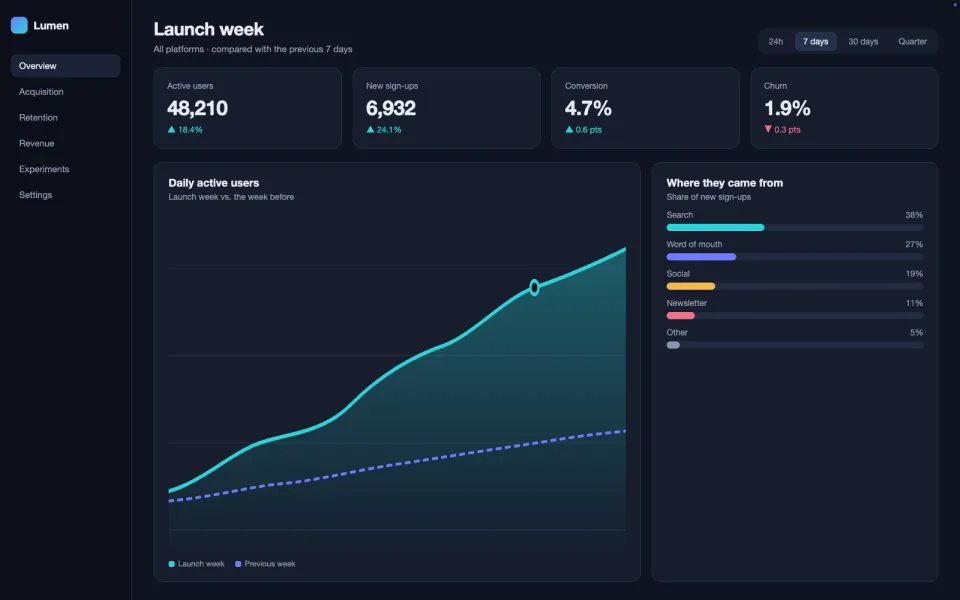The width and height of the screenshot is (960, 600).
Task: Switch time range to 24h
Action: tap(776, 41)
